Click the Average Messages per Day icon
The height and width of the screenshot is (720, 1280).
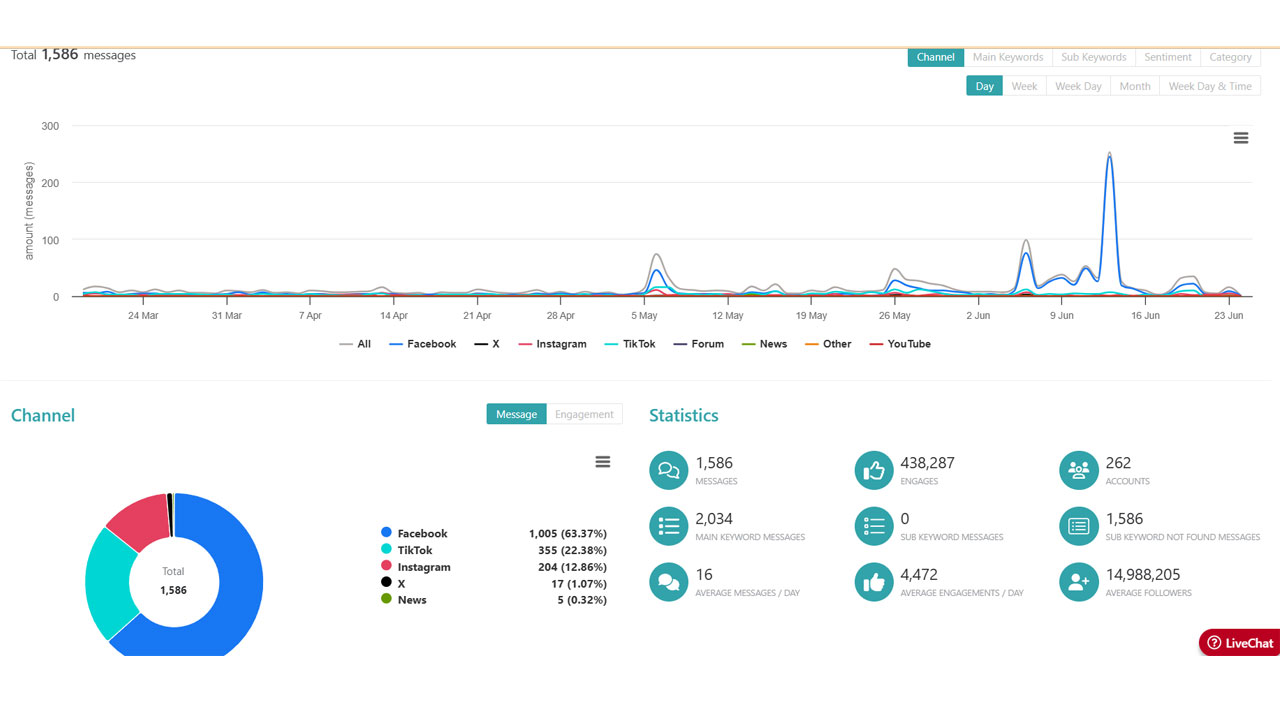pyautogui.click(x=669, y=583)
